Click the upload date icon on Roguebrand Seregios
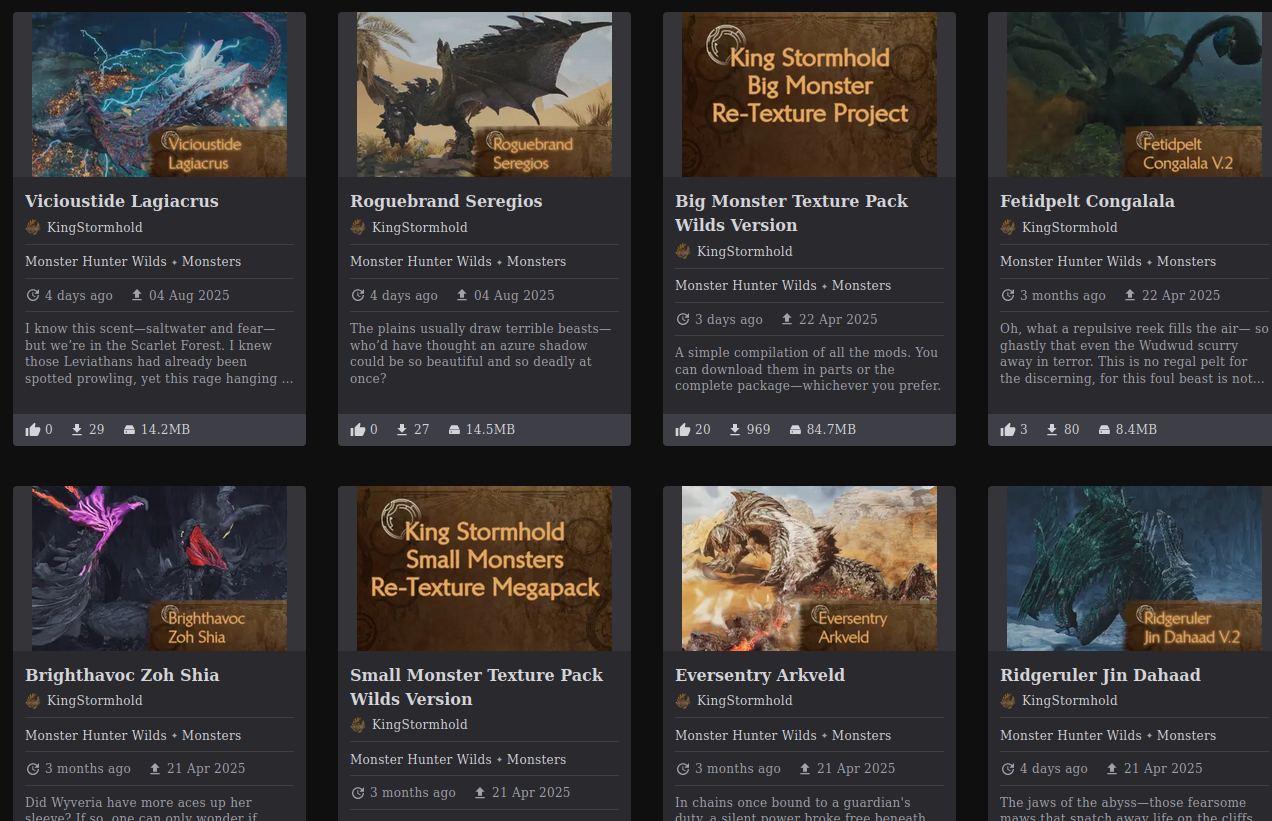Screen dimensions: 1272x821 point(462,295)
